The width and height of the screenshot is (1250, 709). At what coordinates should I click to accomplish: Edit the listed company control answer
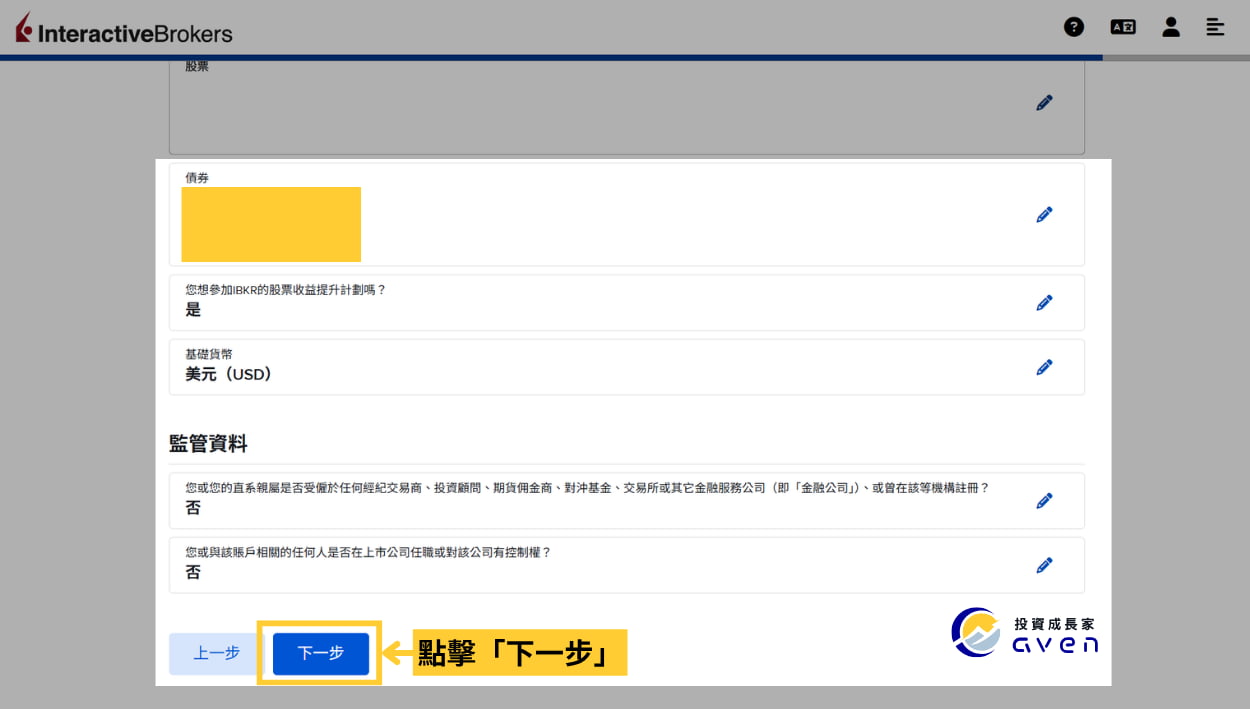(x=1045, y=565)
